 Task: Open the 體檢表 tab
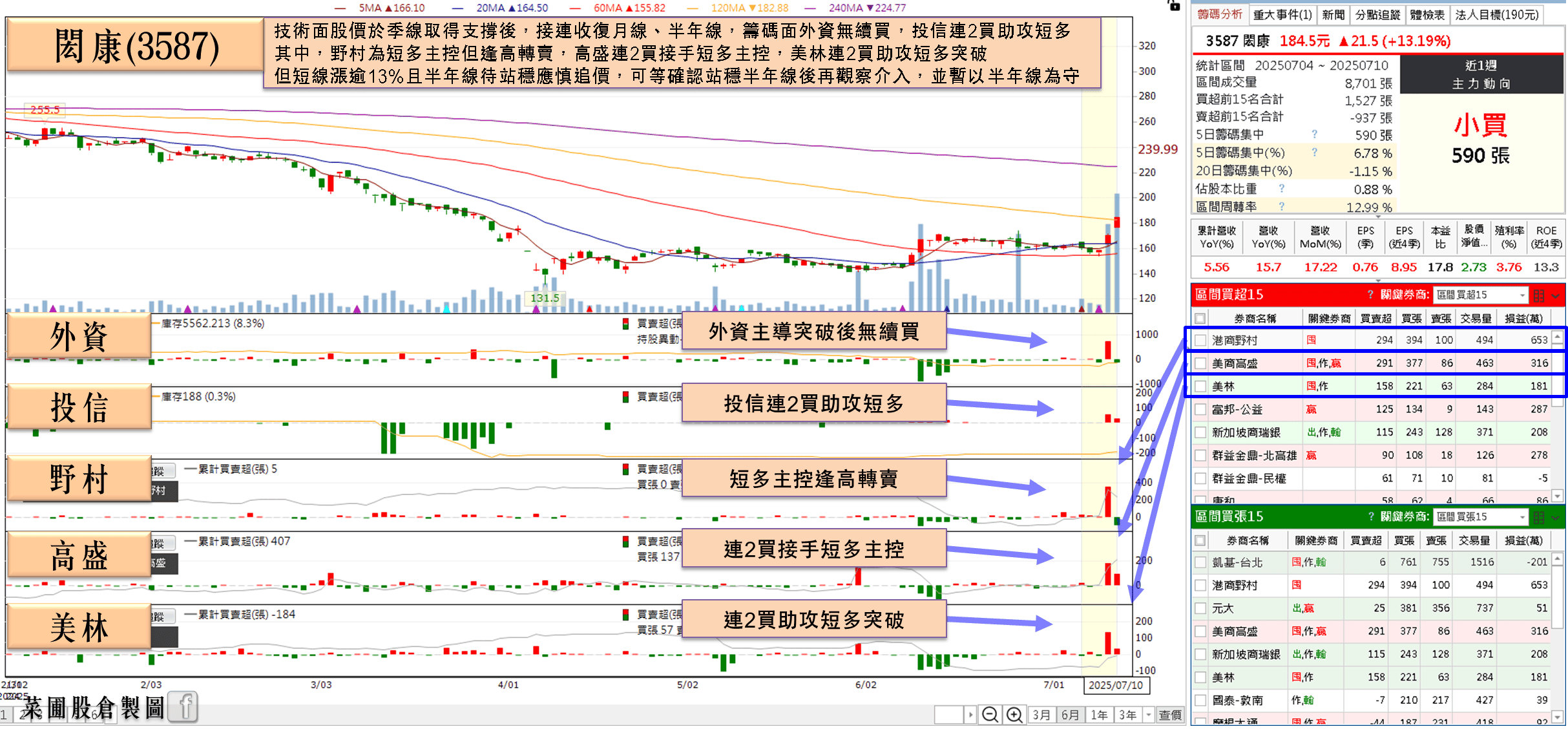click(x=1427, y=14)
